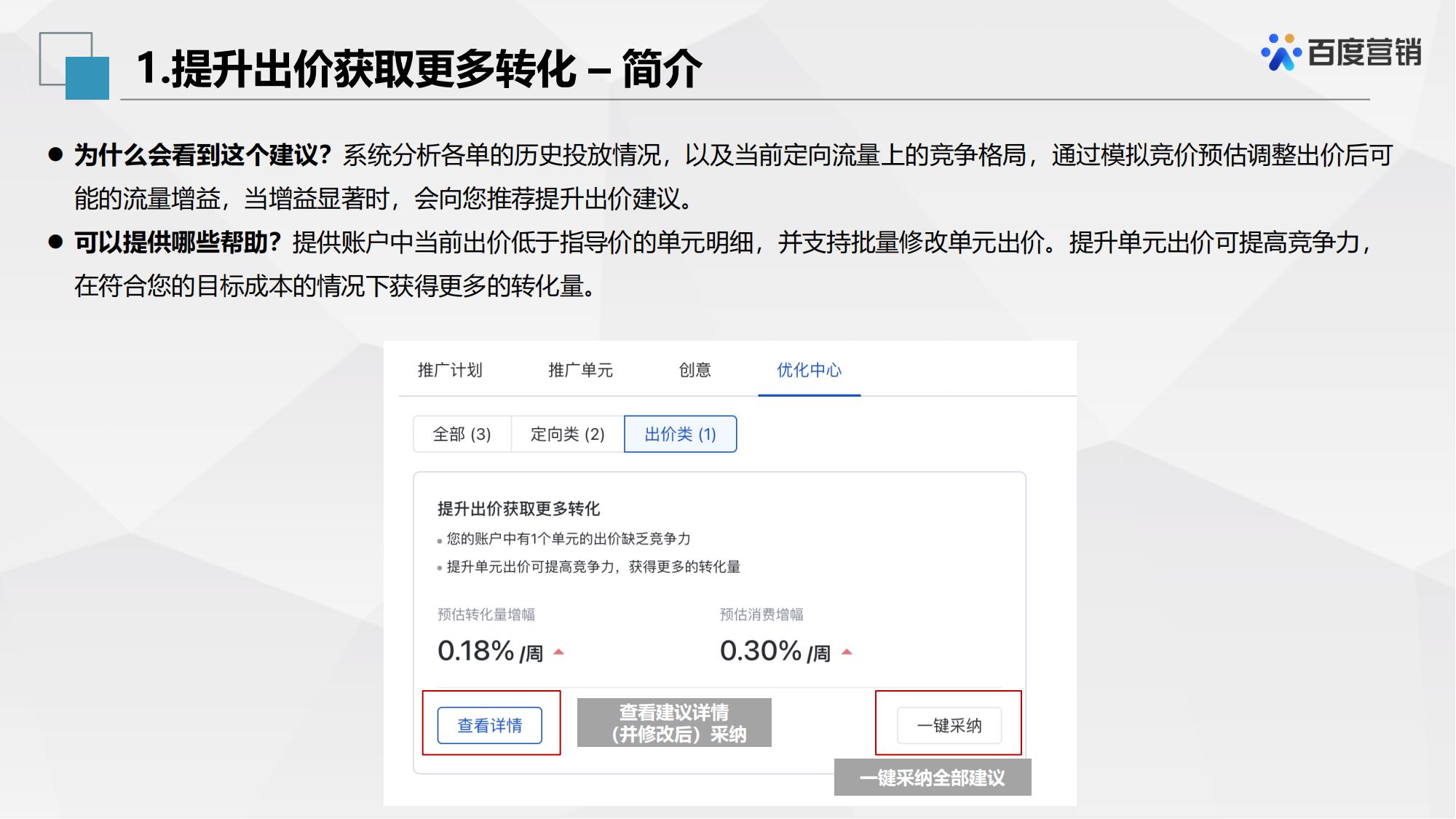Show 定向类 (2) suggestions
The image size is (1456, 819).
[568, 434]
